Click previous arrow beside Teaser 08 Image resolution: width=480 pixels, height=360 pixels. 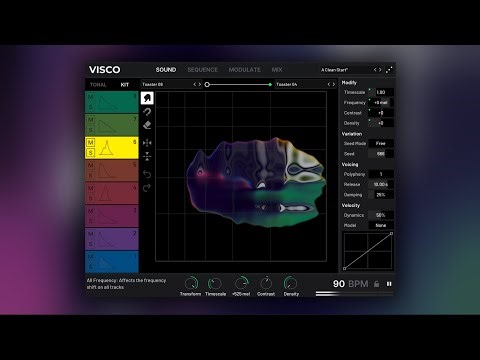tap(195, 84)
